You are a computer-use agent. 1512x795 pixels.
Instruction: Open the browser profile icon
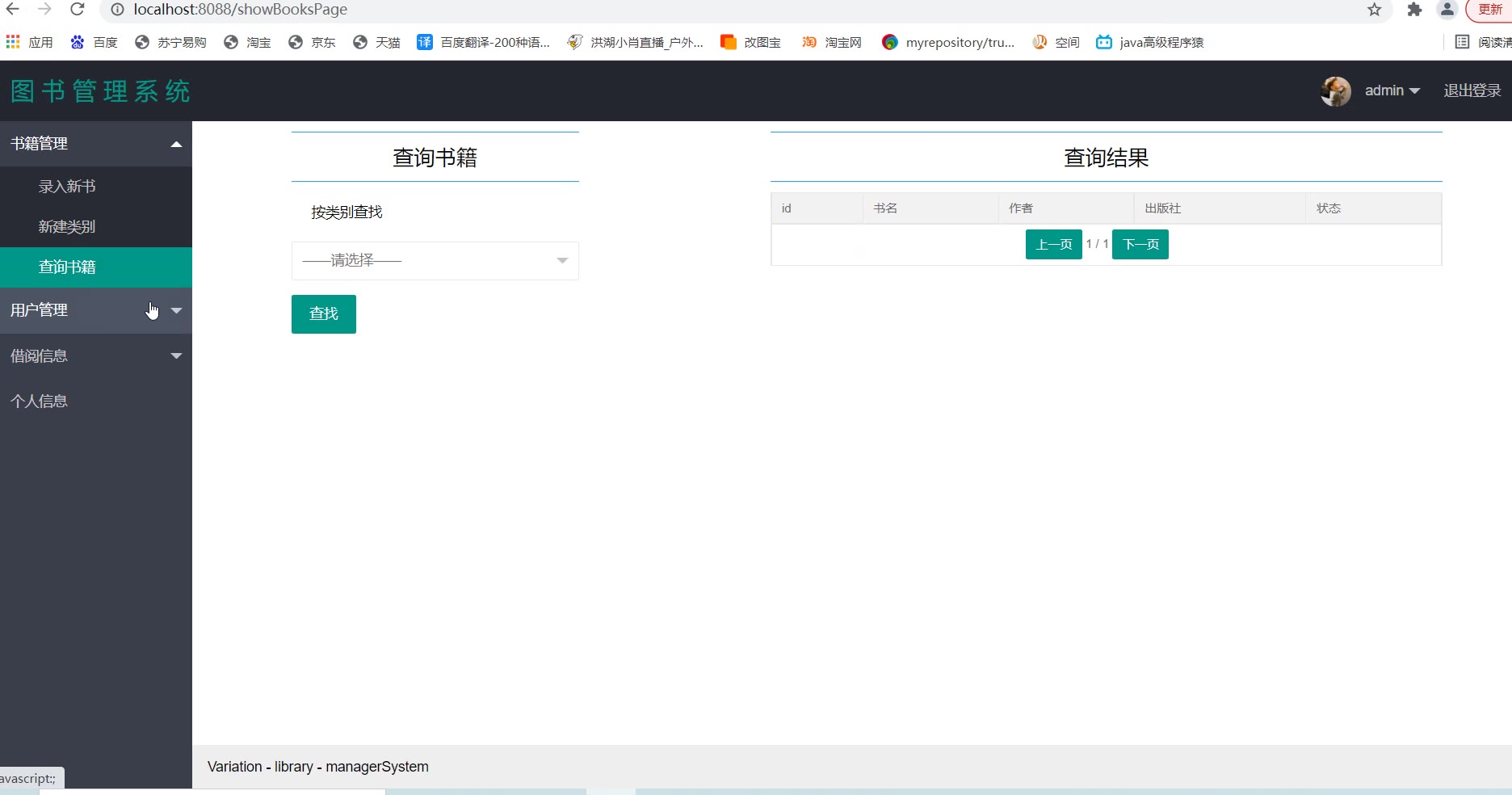click(1447, 10)
